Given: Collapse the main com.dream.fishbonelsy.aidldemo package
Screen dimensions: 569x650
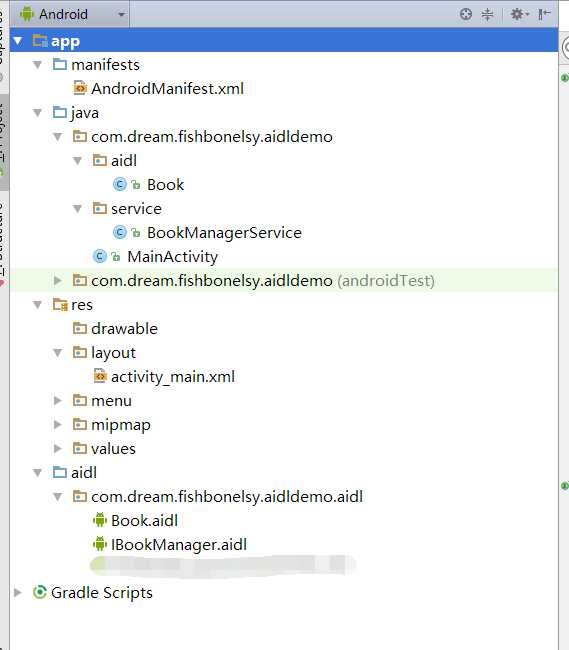Looking at the screenshot, I should [x=58, y=137].
